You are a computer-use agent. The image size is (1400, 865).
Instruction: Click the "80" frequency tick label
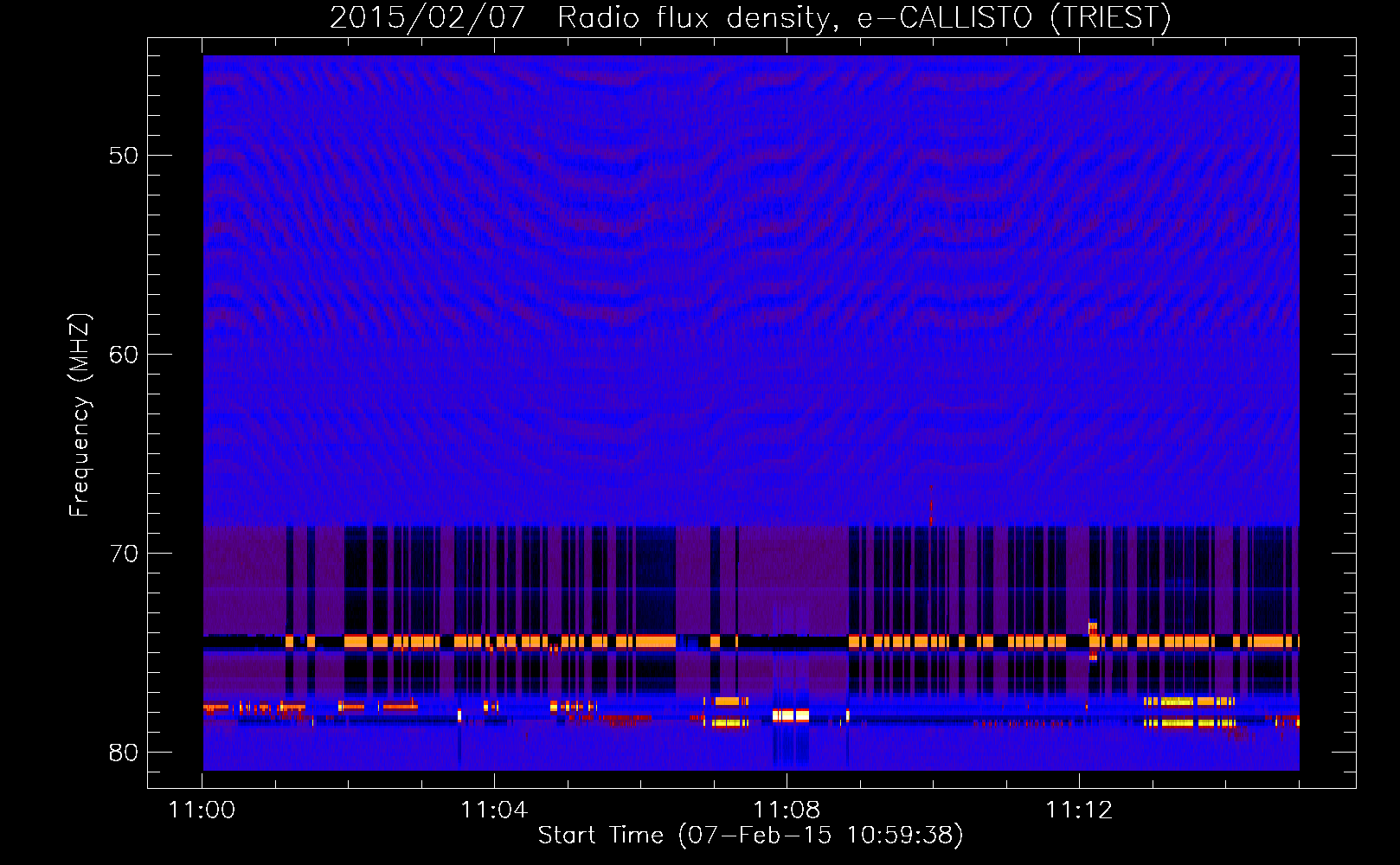pos(124,753)
